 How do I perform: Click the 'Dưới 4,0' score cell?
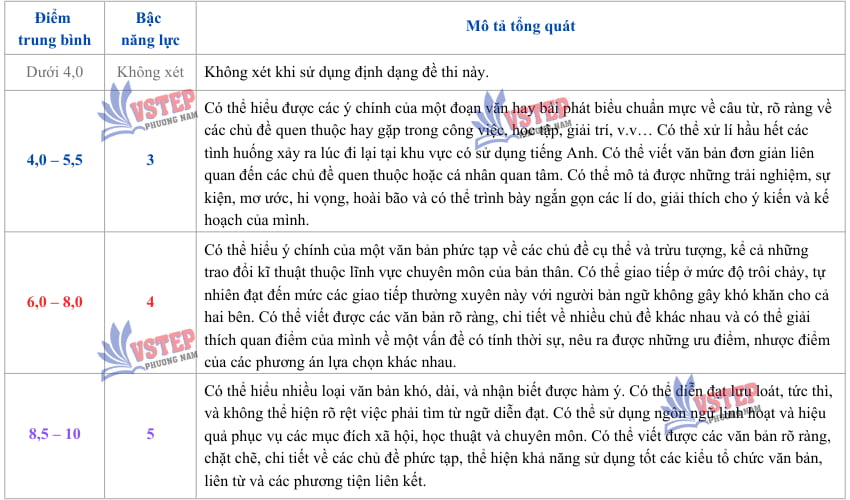53,72
